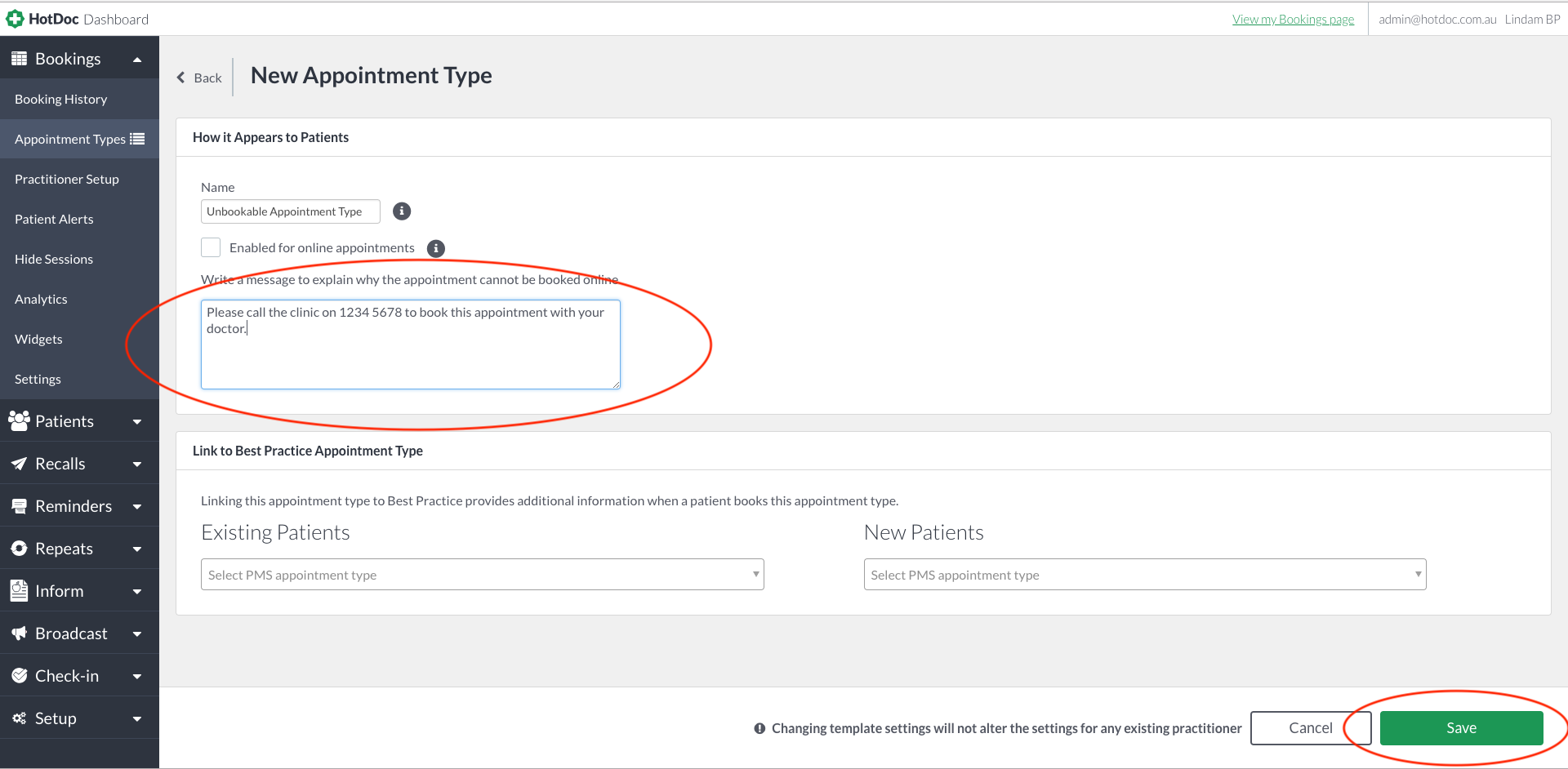Click info icon next to Enabled for online appointments

coord(436,248)
